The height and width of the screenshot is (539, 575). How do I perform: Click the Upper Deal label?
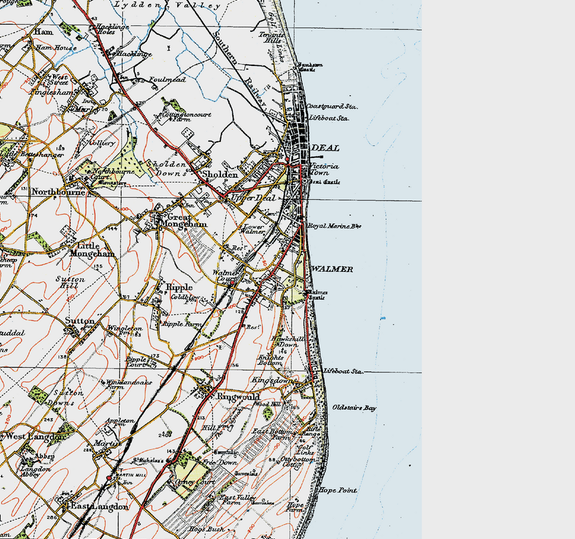point(253,198)
